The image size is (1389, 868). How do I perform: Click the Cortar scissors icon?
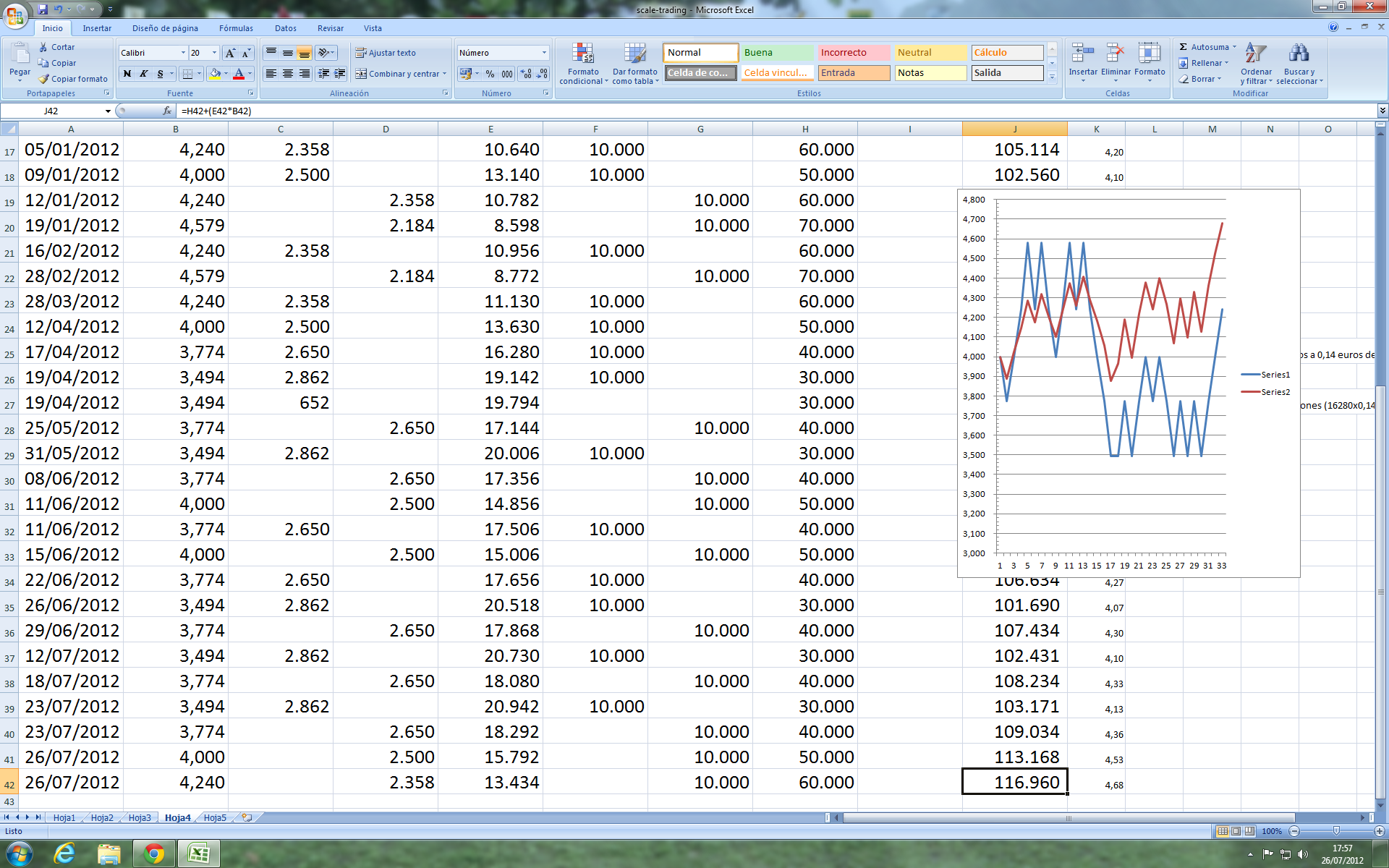(44, 47)
